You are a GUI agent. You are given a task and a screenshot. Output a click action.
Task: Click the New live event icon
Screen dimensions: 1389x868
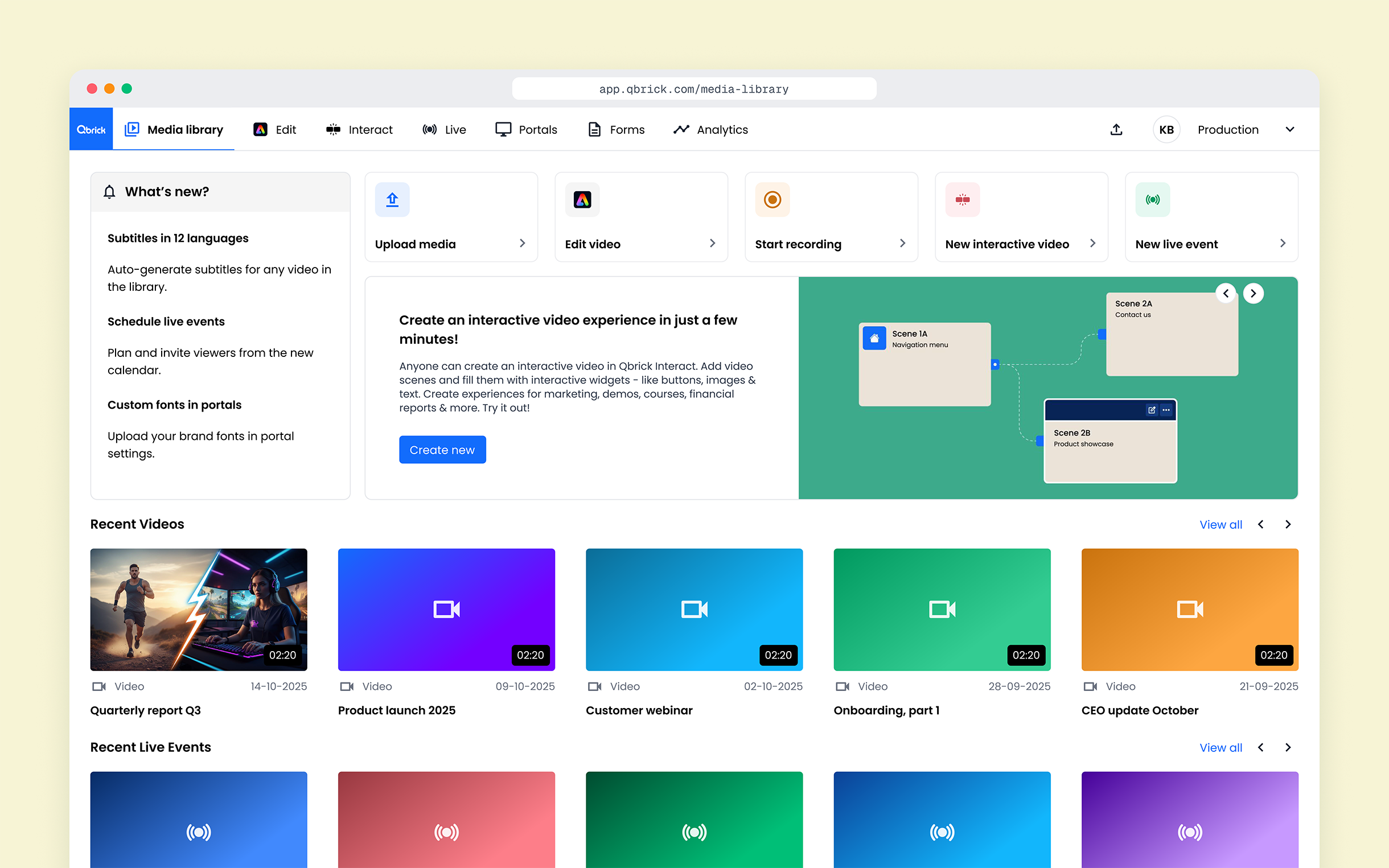(1153, 199)
